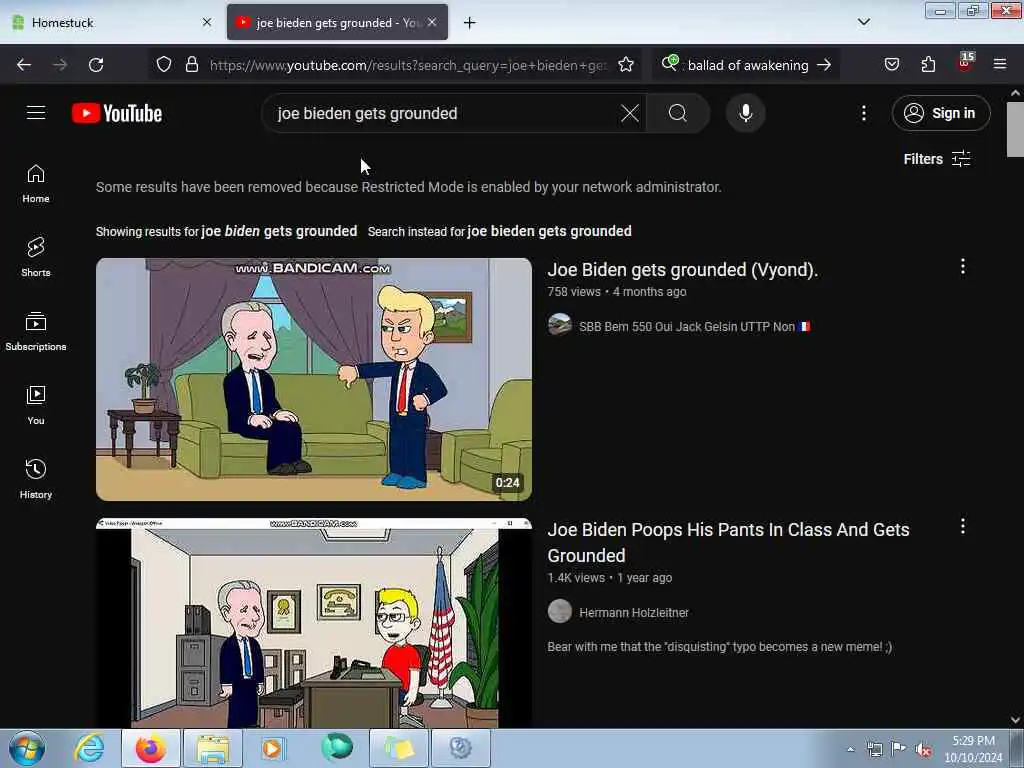This screenshot has height=768, width=1024.
Task: Expand the list all tabs chevron
Action: tap(863, 22)
